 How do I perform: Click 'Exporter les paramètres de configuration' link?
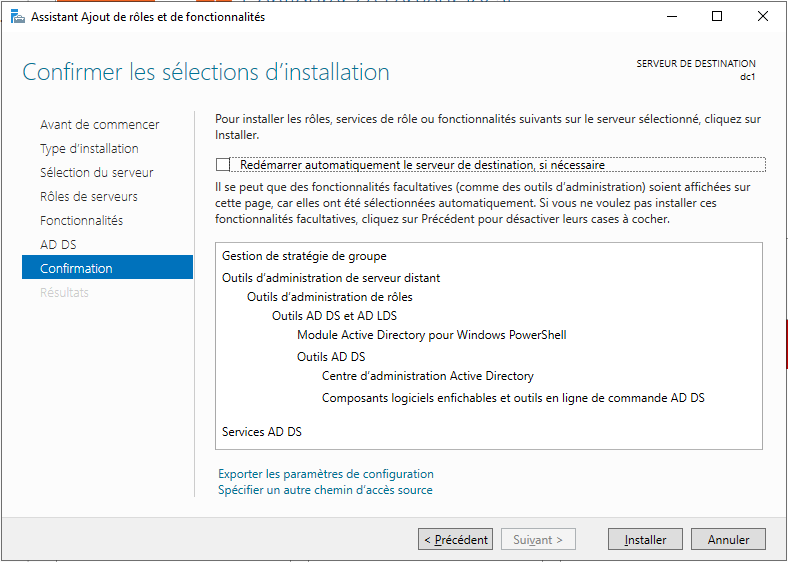coord(325,474)
